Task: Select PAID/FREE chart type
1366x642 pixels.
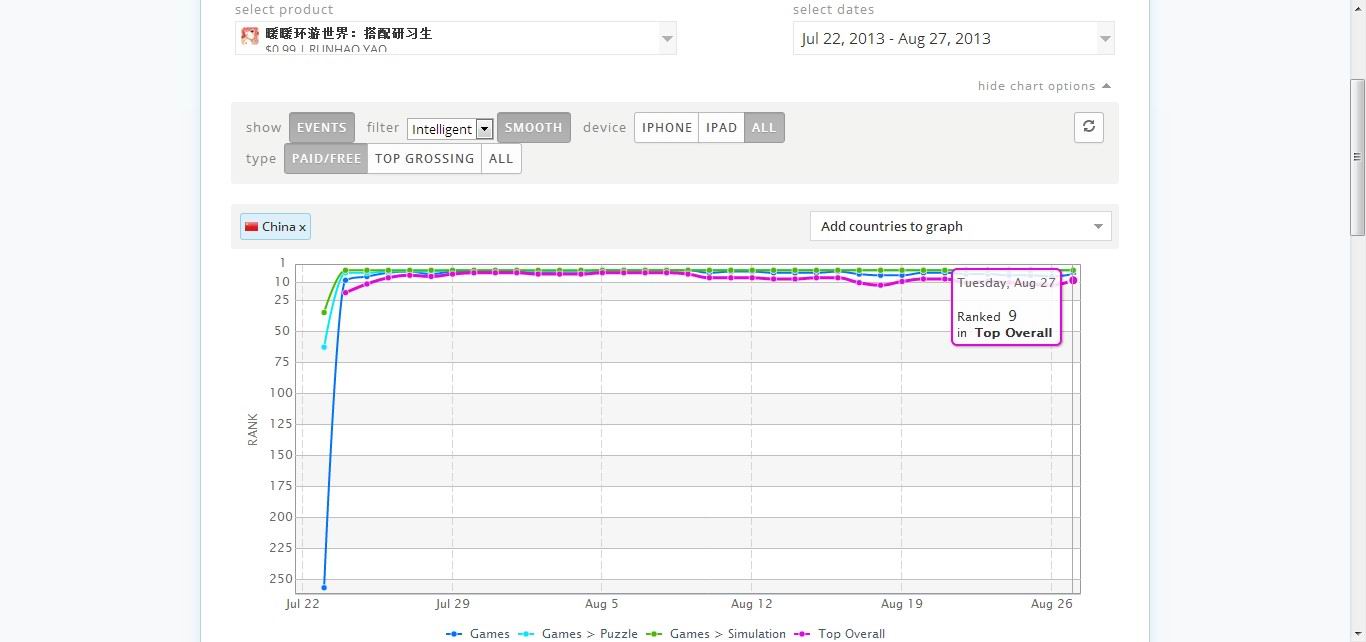Action: [325, 159]
